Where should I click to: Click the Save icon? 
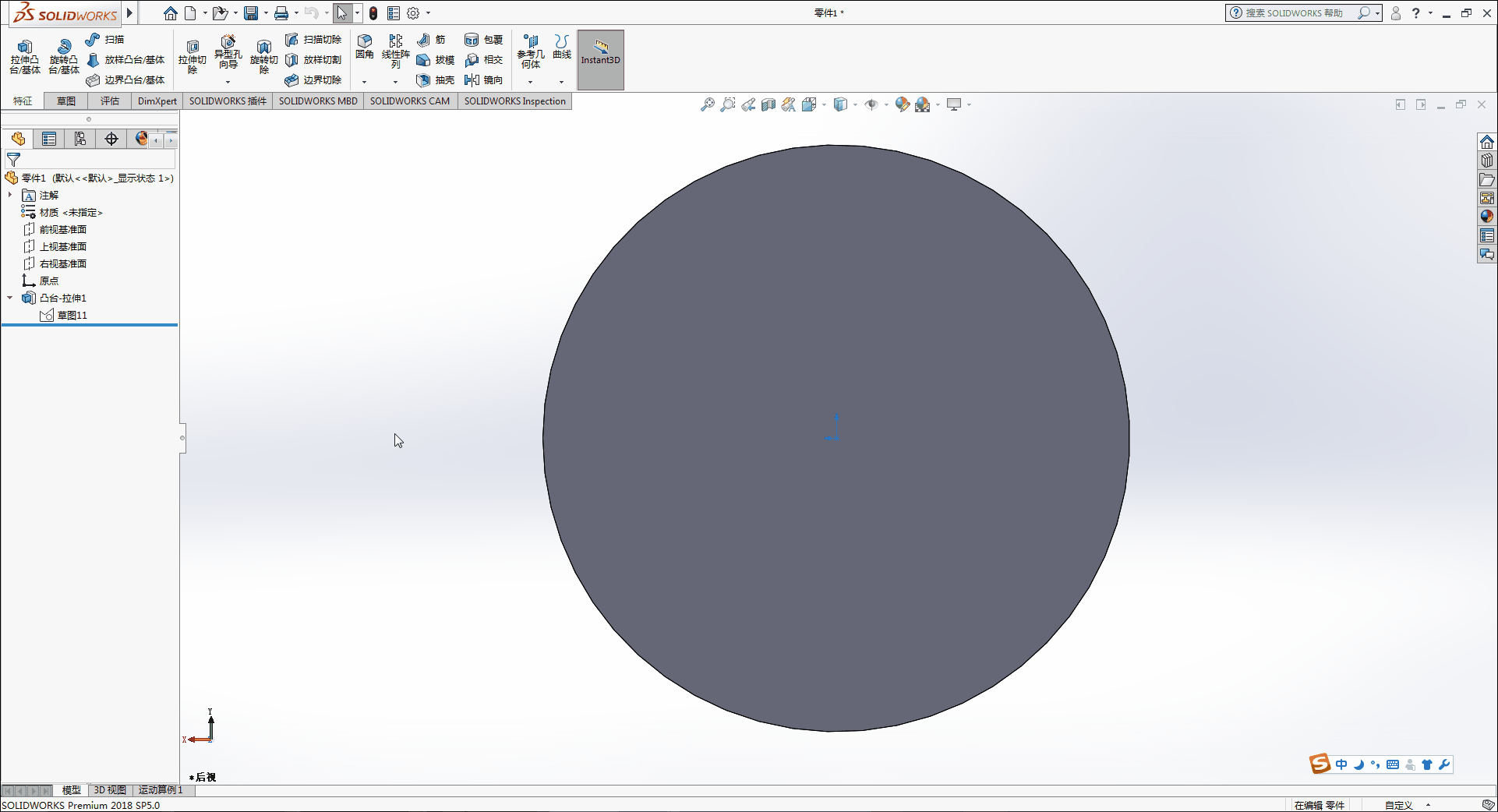click(x=251, y=13)
